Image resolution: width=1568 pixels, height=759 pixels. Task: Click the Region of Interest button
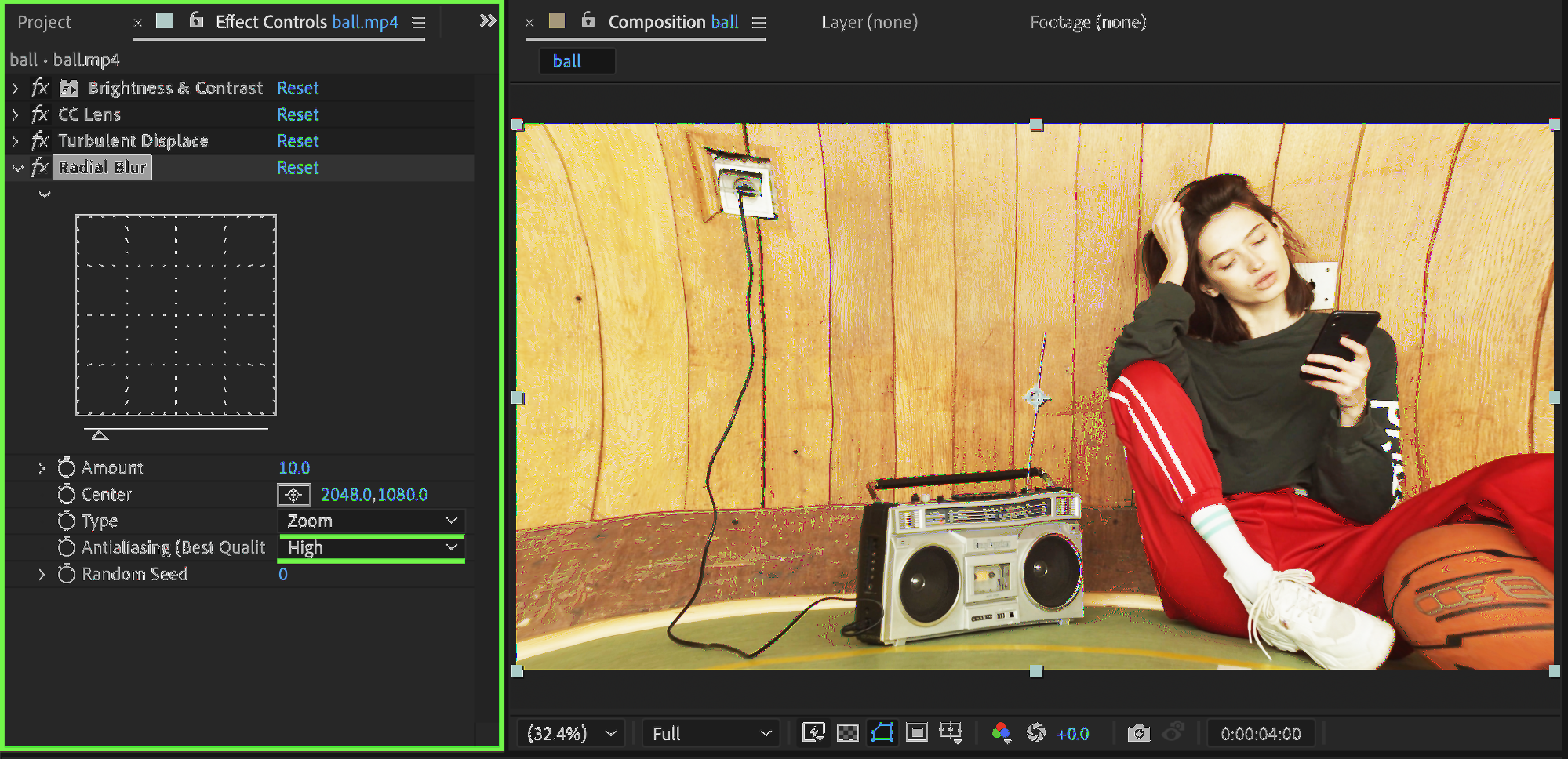click(x=916, y=733)
